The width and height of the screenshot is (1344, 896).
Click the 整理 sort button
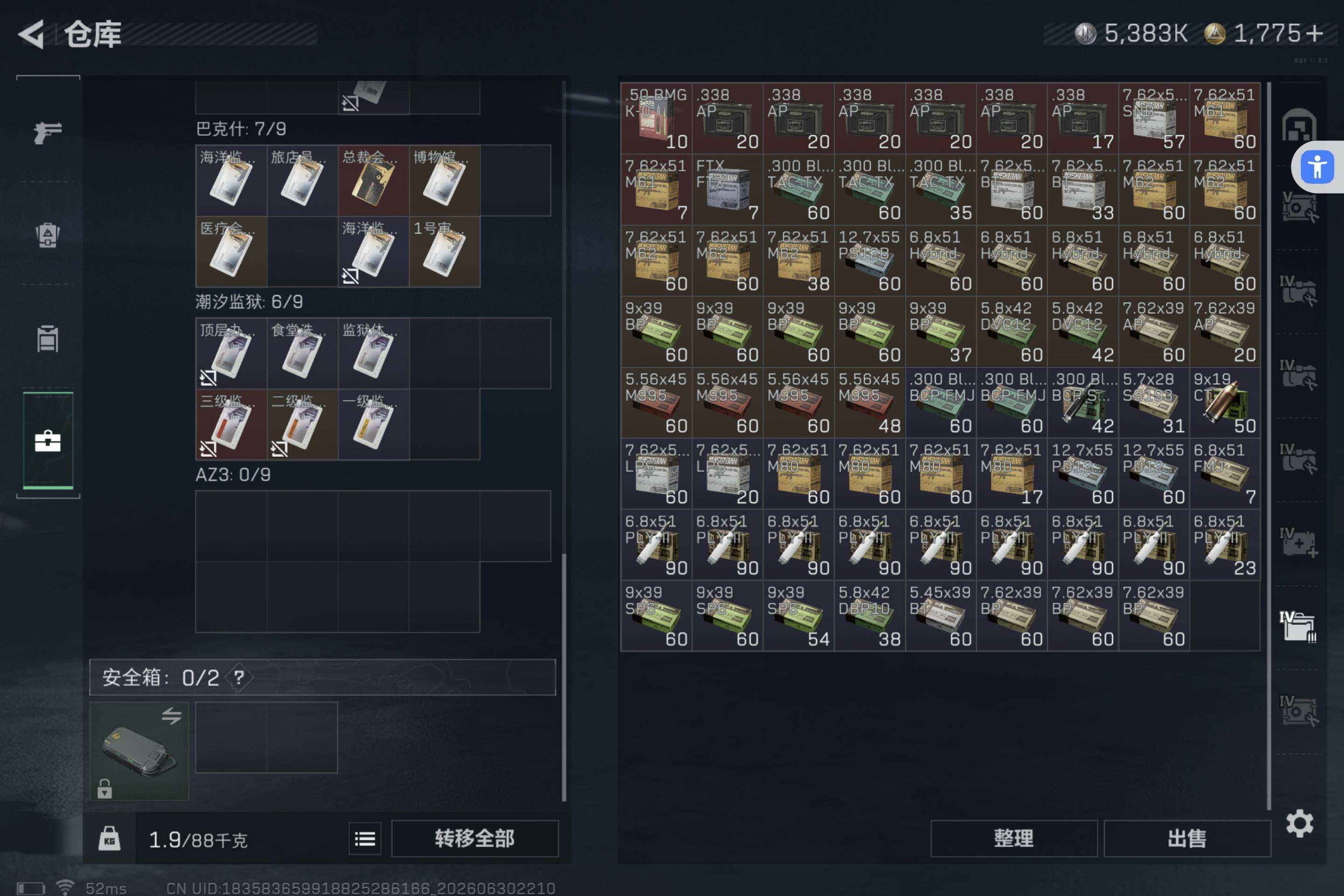[1014, 838]
